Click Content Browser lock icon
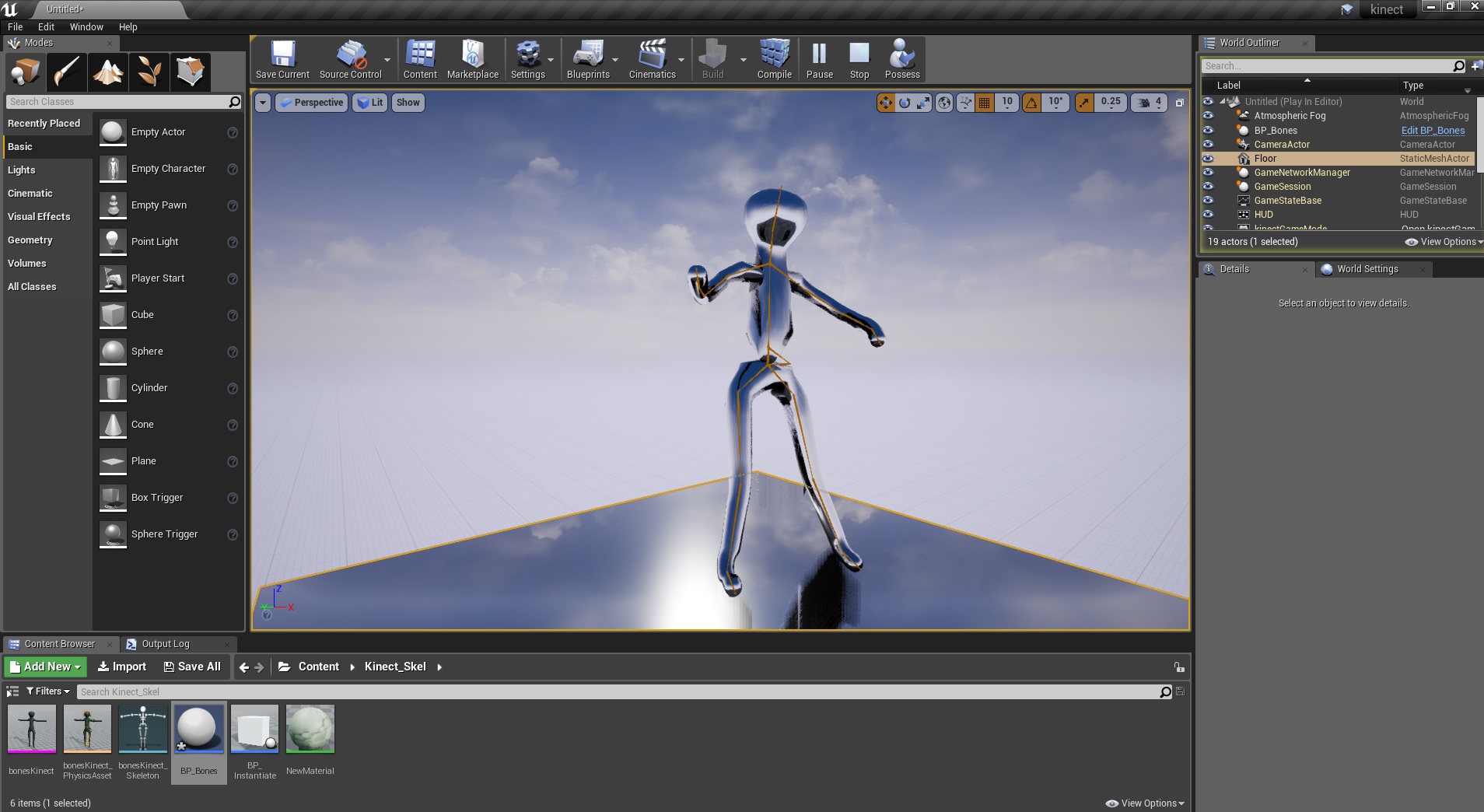1484x812 pixels. (x=1179, y=667)
